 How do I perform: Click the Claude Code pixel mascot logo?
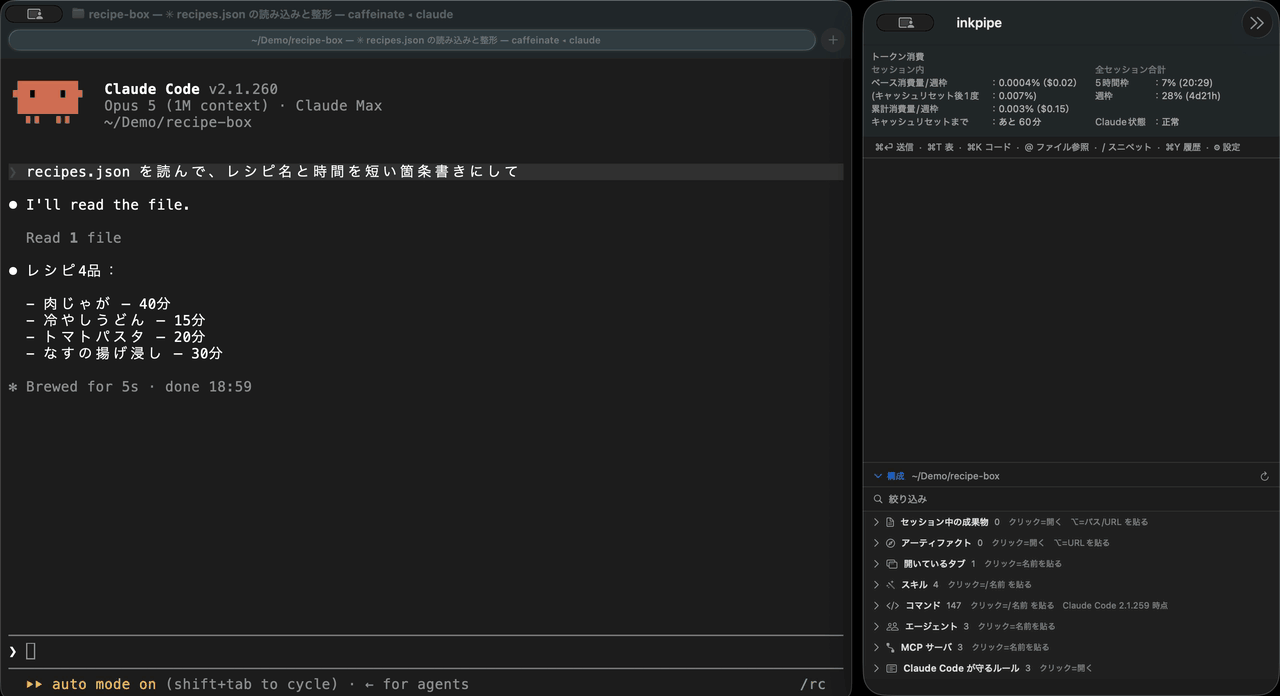[46, 103]
